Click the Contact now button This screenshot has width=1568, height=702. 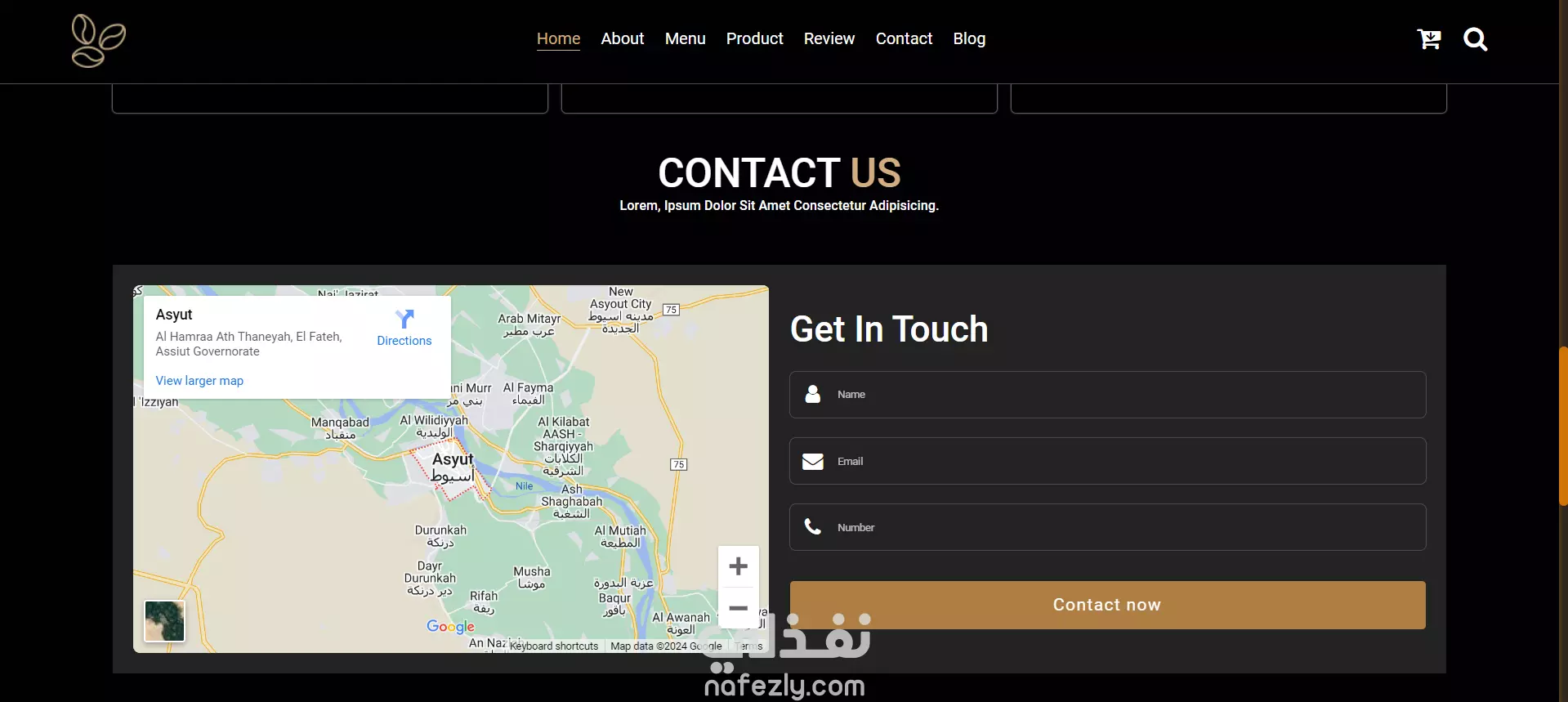coord(1107,605)
